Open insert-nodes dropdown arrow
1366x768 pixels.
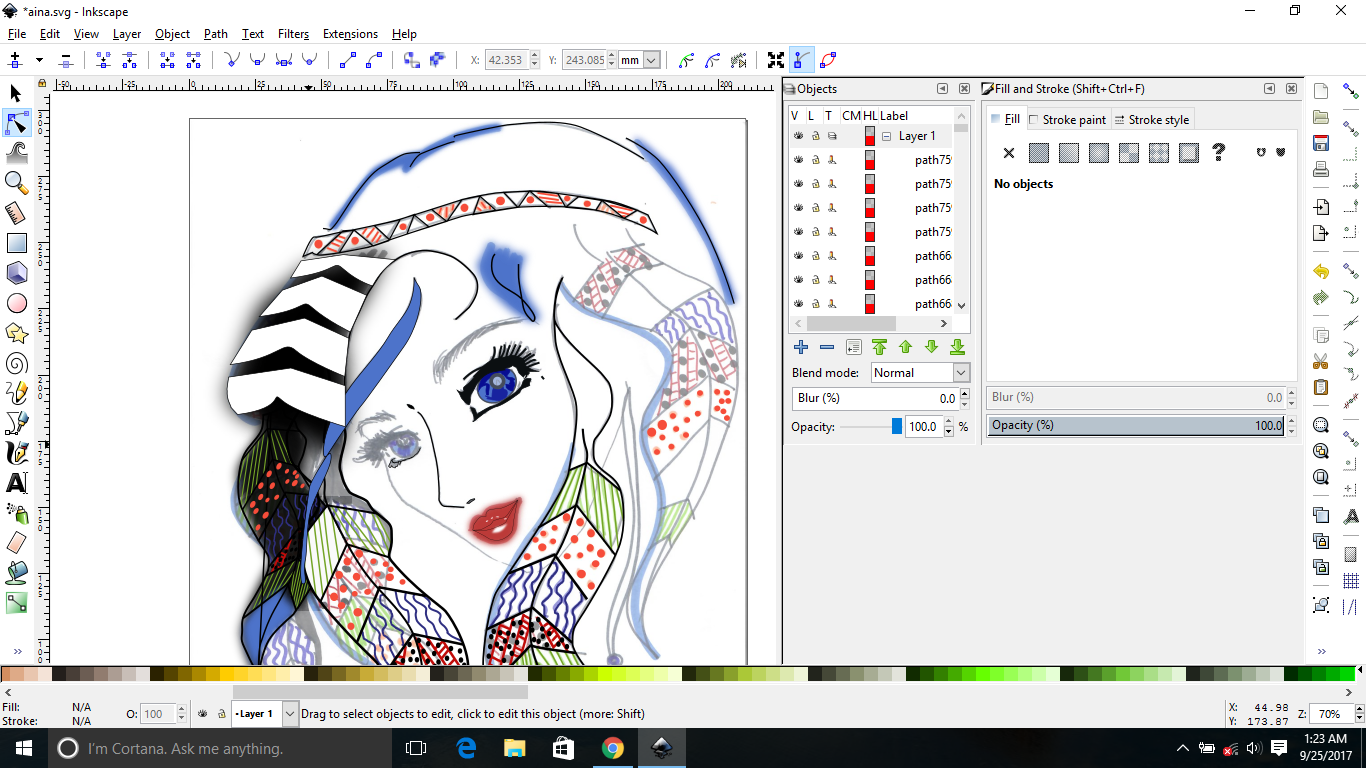pyautogui.click(x=39, y=60)
